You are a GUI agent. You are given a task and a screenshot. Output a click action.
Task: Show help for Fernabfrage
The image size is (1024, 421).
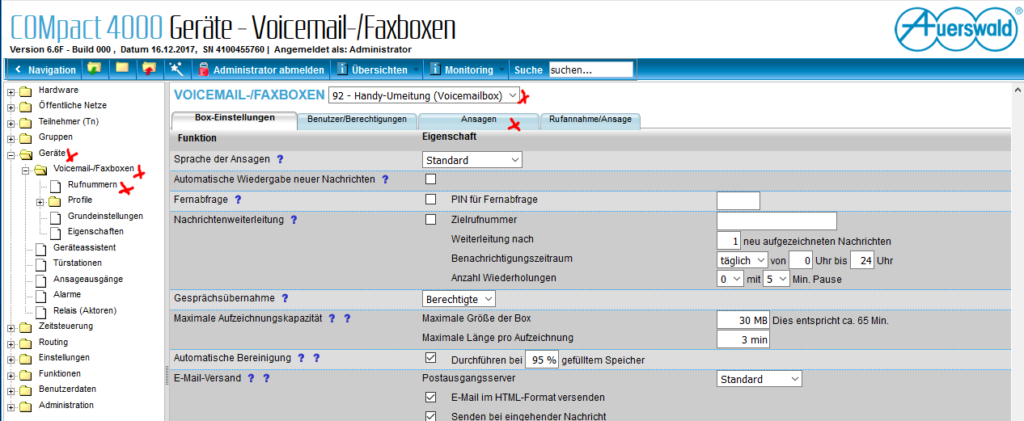pos(238,199)
